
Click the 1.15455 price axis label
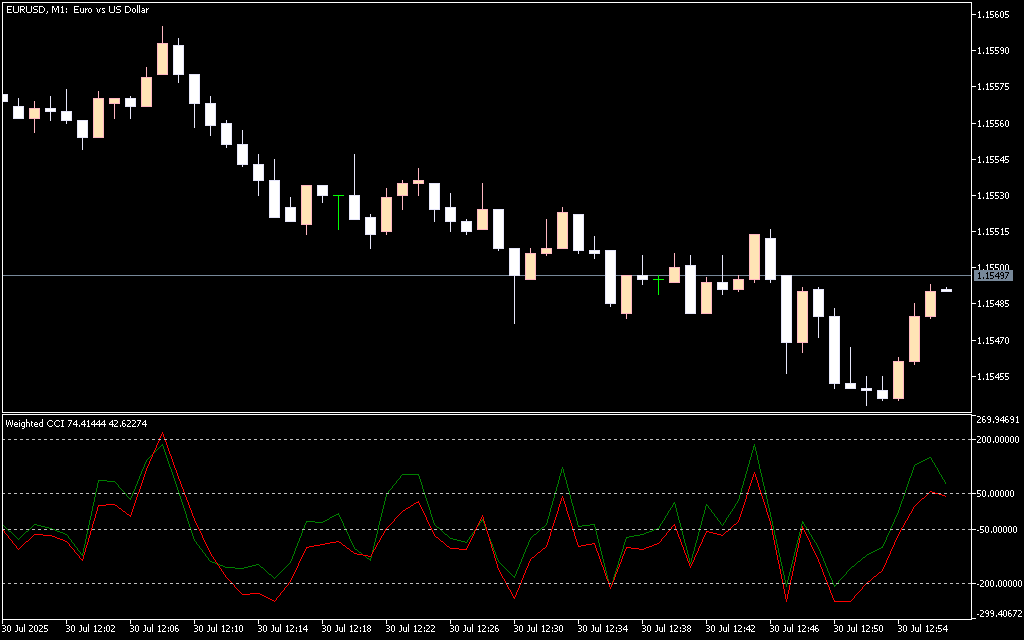pos(996,377)
